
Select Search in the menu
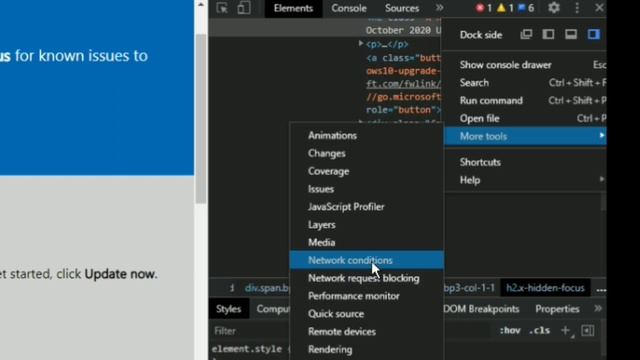pos(525,83)
